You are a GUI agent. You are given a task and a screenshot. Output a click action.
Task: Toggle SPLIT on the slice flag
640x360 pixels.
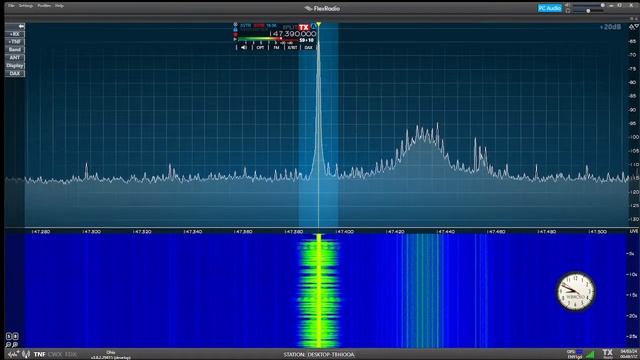coord(290,28)
